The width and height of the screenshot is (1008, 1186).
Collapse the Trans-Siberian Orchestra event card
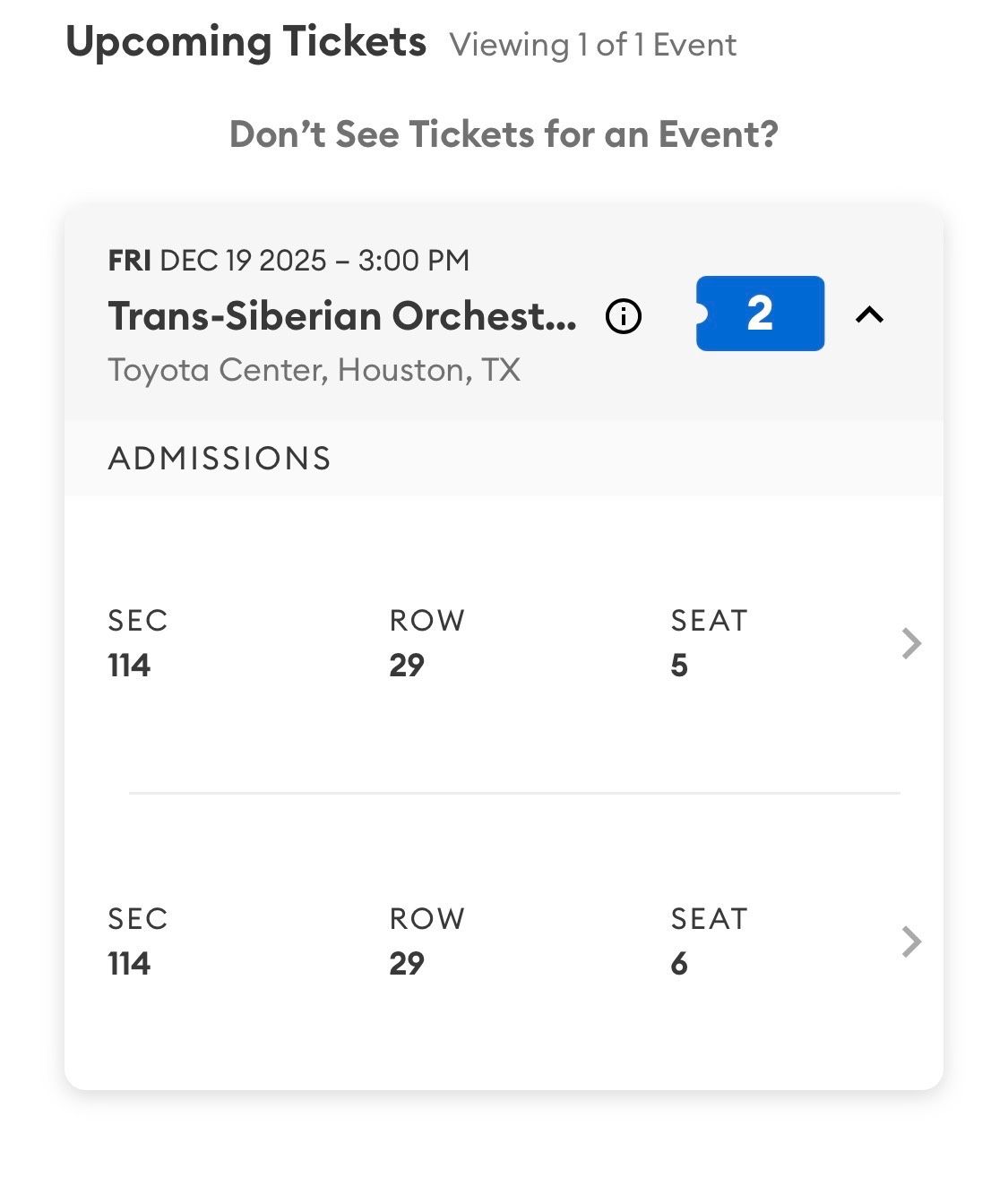[x=869, y=314]
